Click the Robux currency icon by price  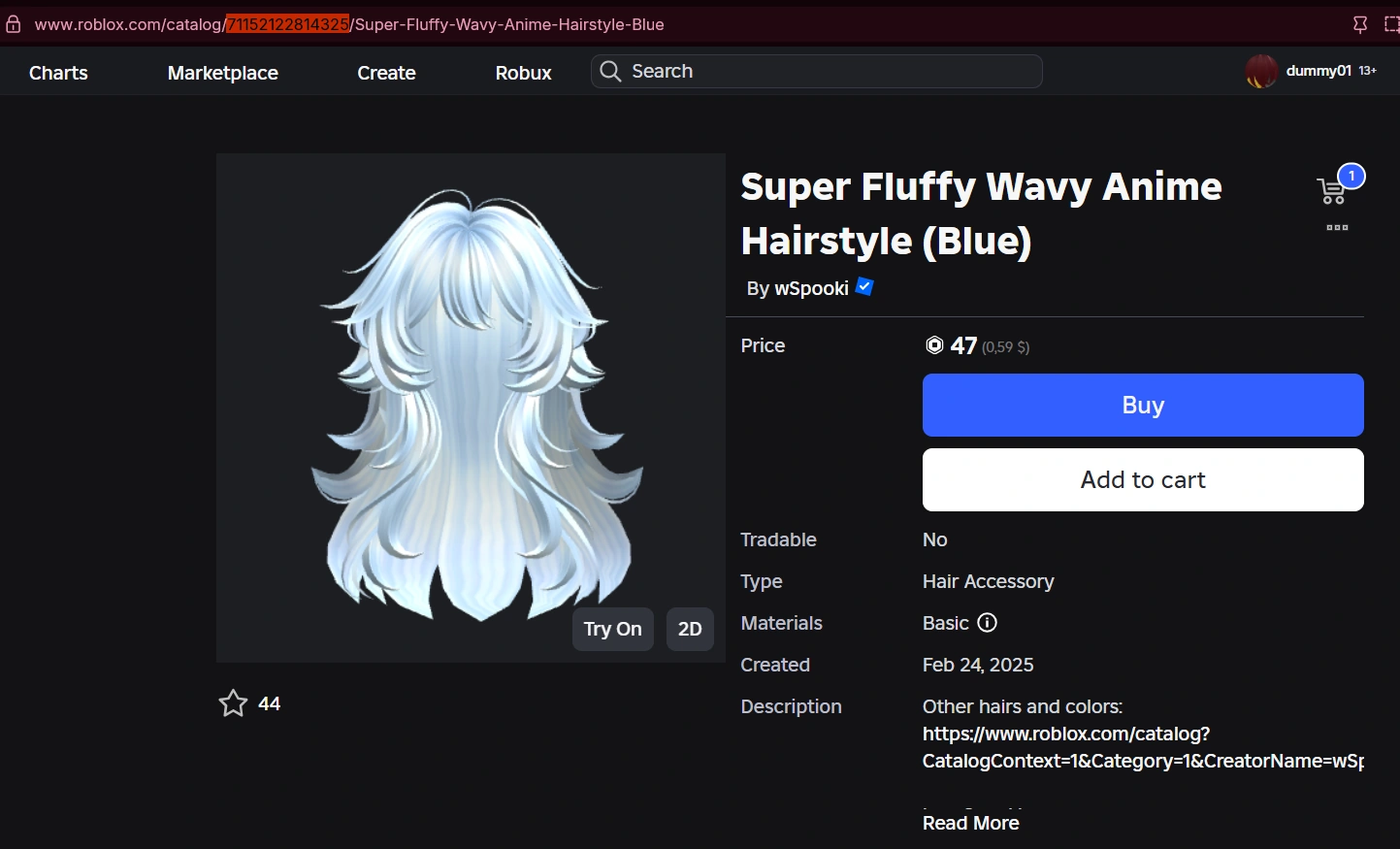point(934,345)
